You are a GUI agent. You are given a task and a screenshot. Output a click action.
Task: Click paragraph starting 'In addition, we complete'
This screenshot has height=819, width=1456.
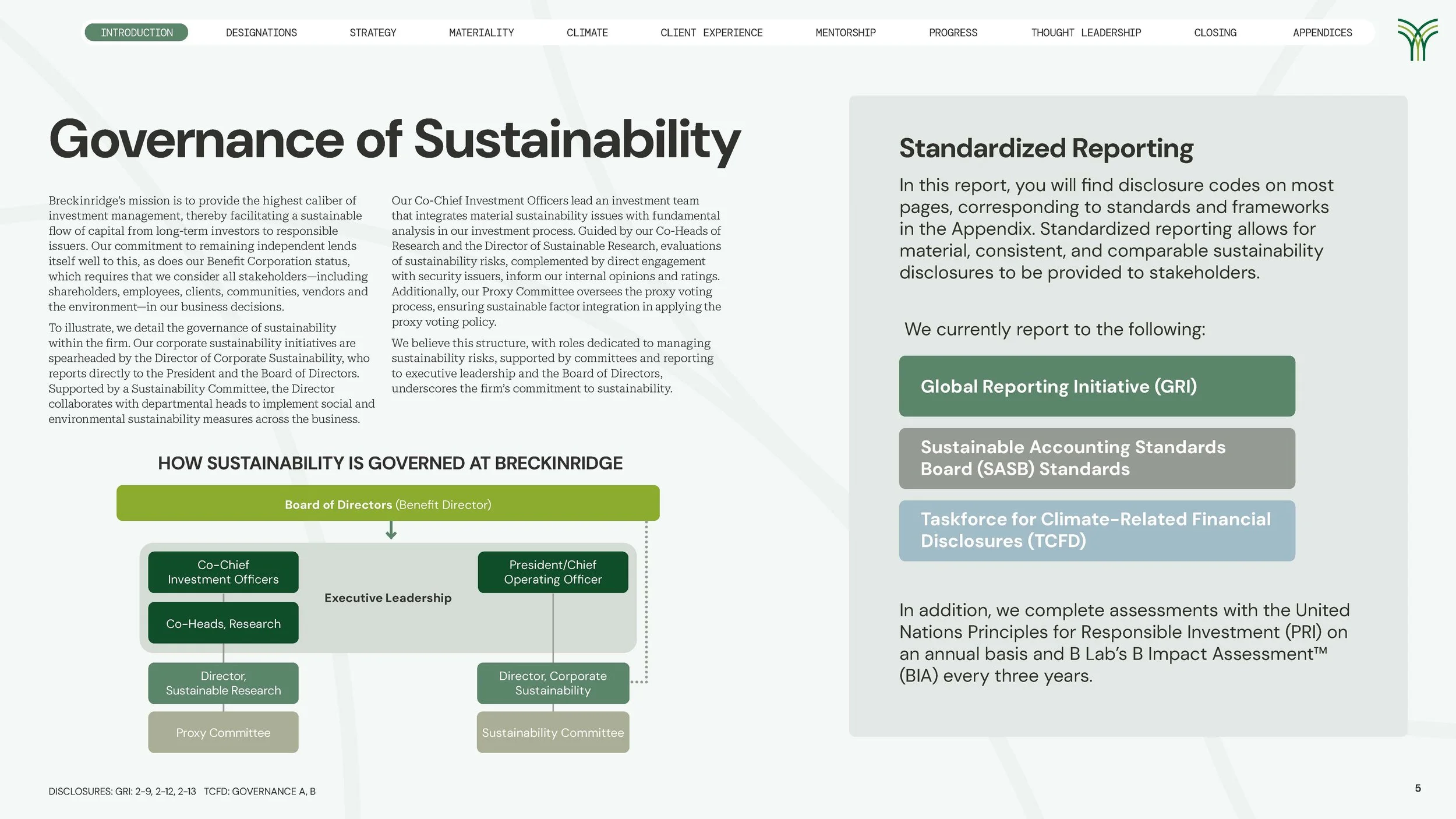click(x=1124, y=643)
